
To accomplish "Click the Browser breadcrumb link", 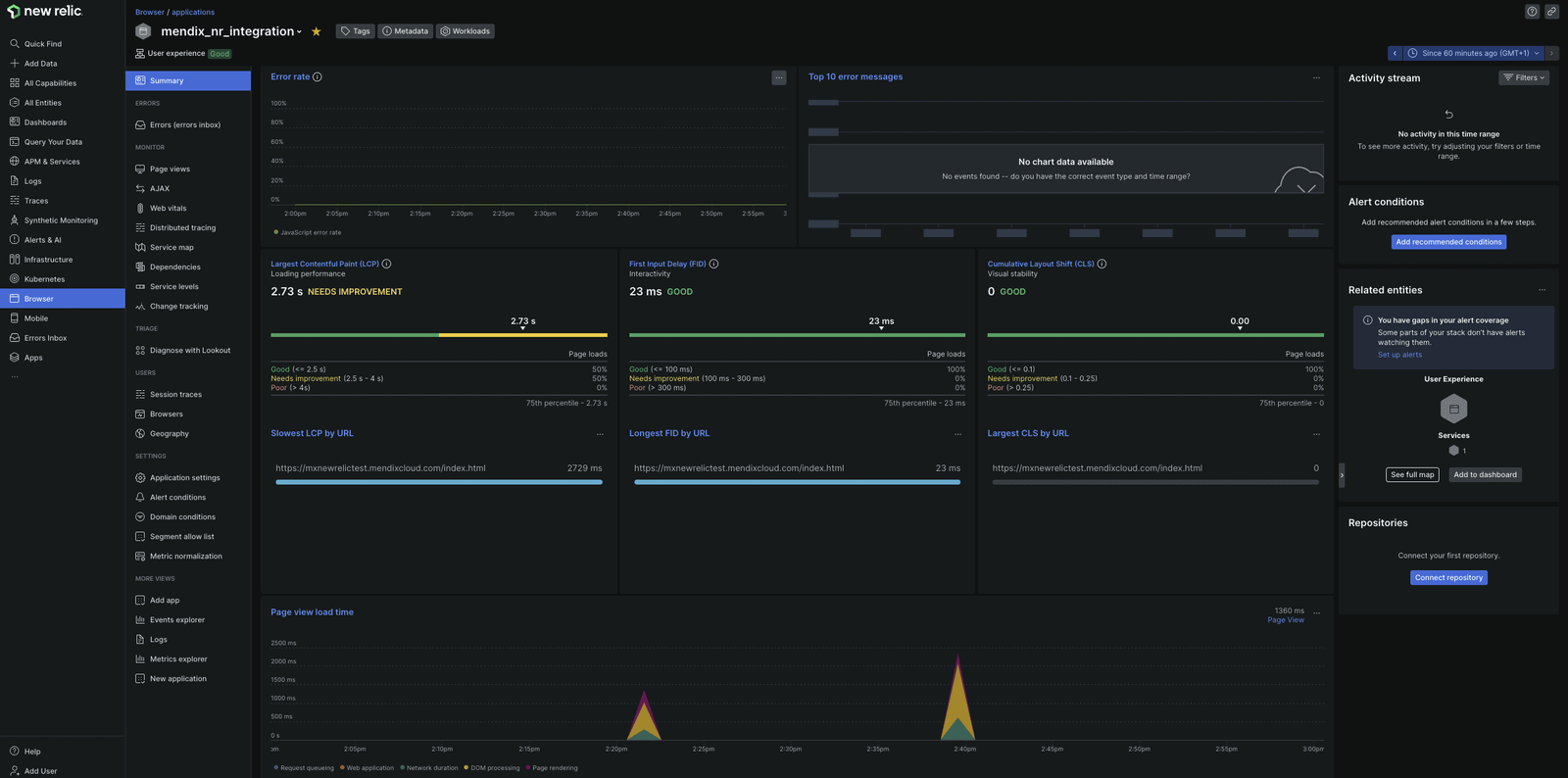I will tap(150, 13).
